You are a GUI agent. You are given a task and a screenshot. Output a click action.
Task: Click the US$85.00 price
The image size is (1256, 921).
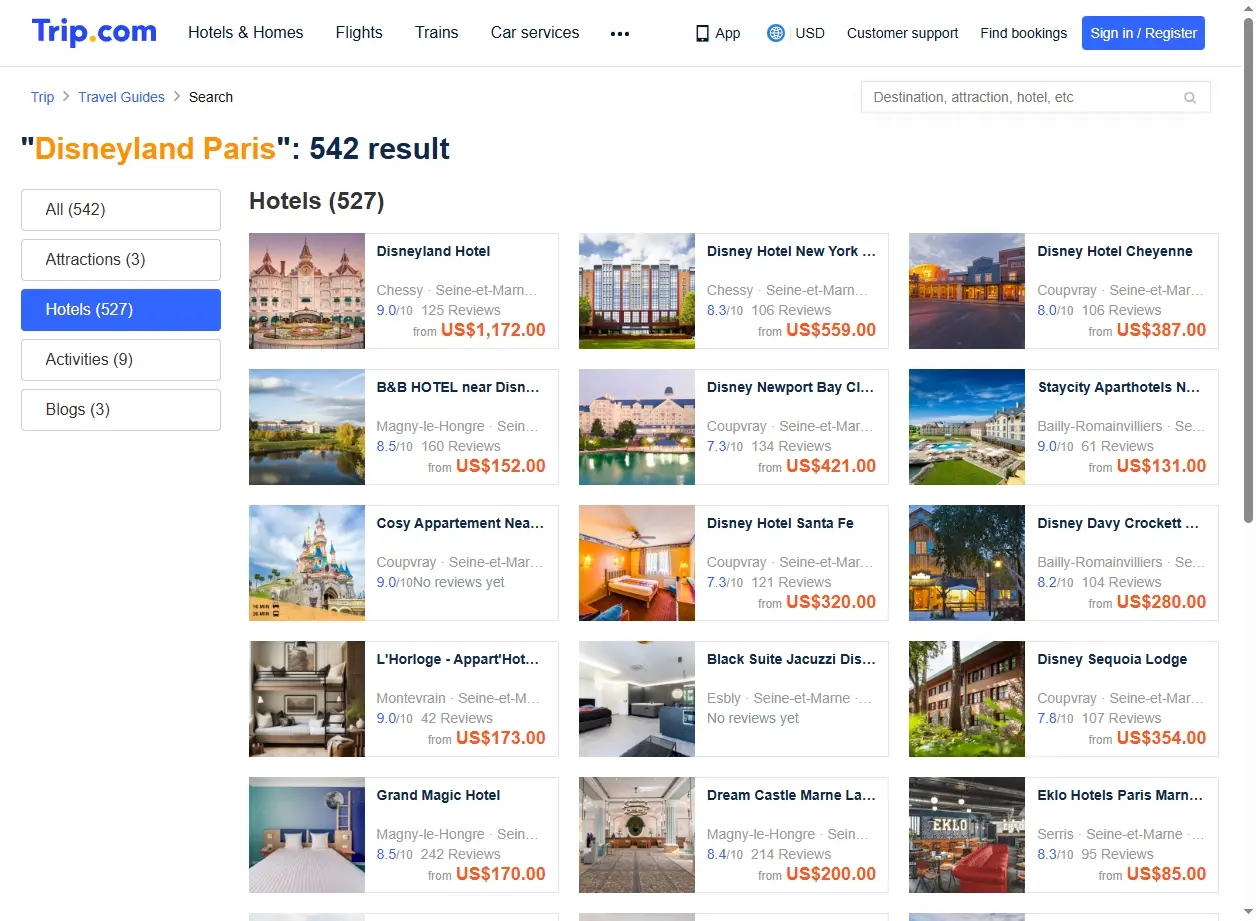pos(1166,874)
